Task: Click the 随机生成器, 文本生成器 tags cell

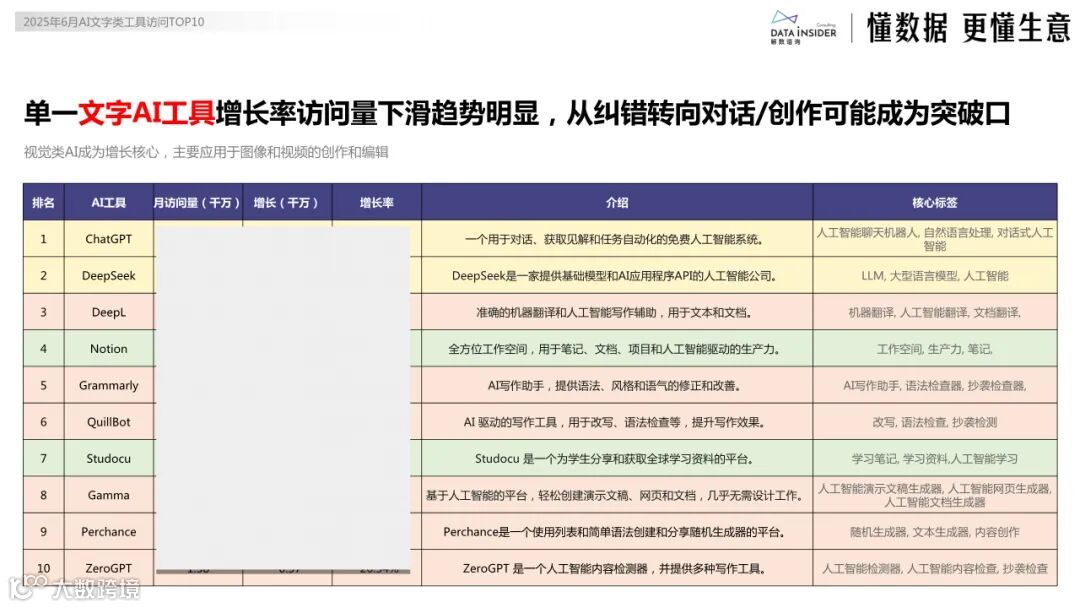Action: pos(935,531)
